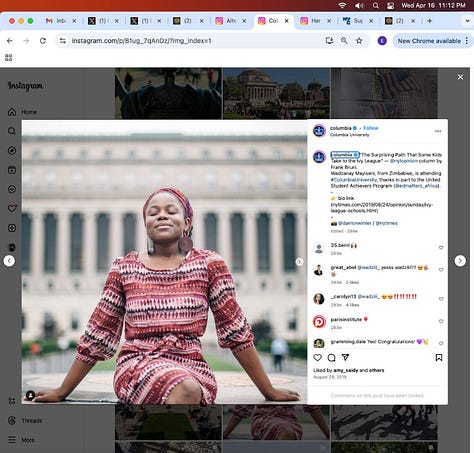Open Threads in sidebar
474x453 pixels.
tap(25, 421)
